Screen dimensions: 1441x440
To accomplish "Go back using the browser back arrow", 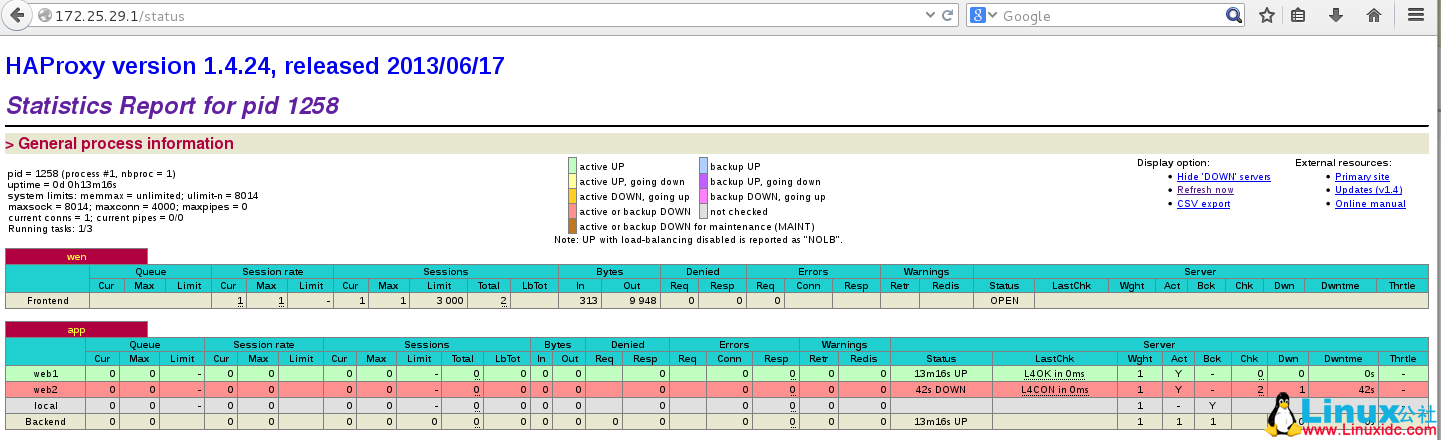I will pyautogui.click(x=17, y=15).
